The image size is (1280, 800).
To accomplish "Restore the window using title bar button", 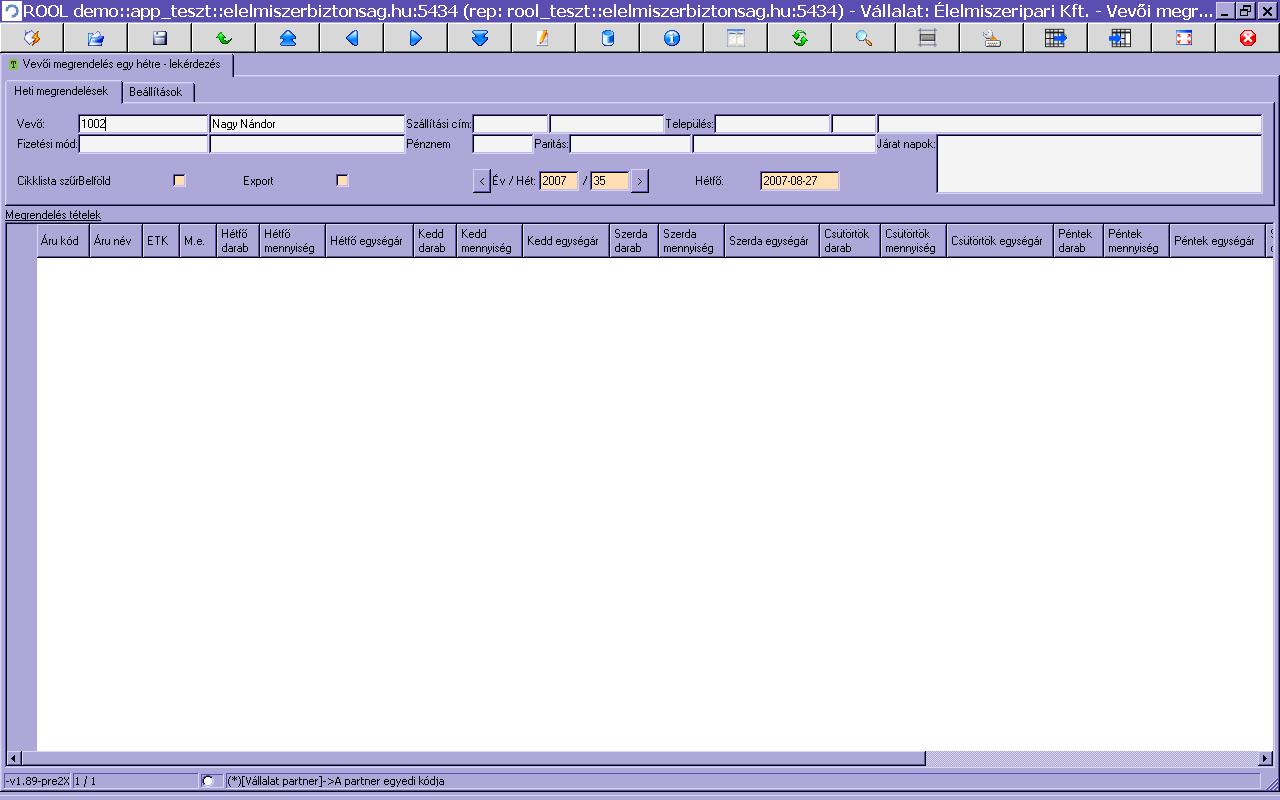I will click(1246, 11).
